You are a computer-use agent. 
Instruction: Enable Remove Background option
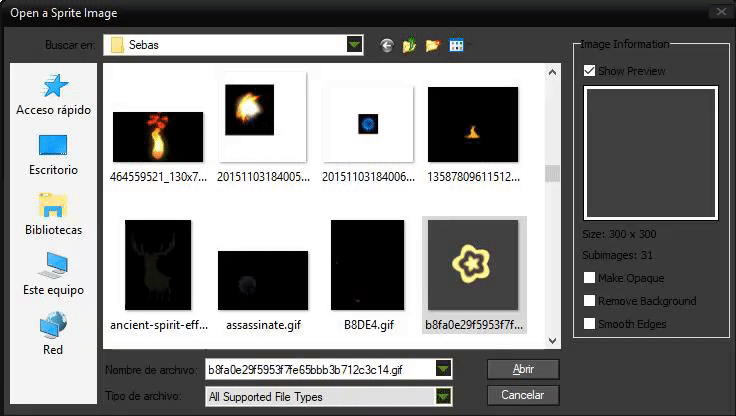[x=590, y=300]
